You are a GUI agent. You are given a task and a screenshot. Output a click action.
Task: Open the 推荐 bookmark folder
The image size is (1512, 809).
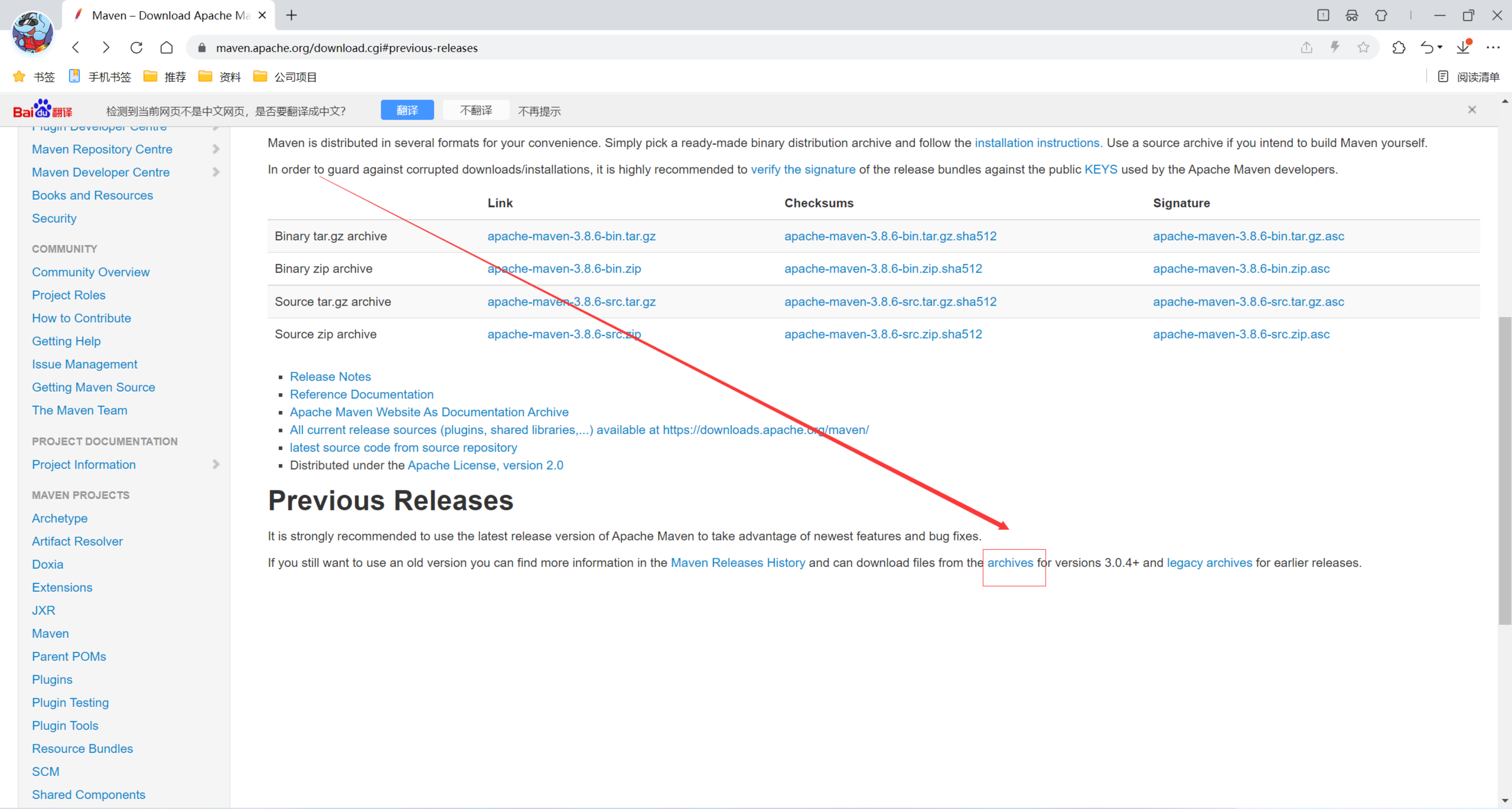click(165, 77)
